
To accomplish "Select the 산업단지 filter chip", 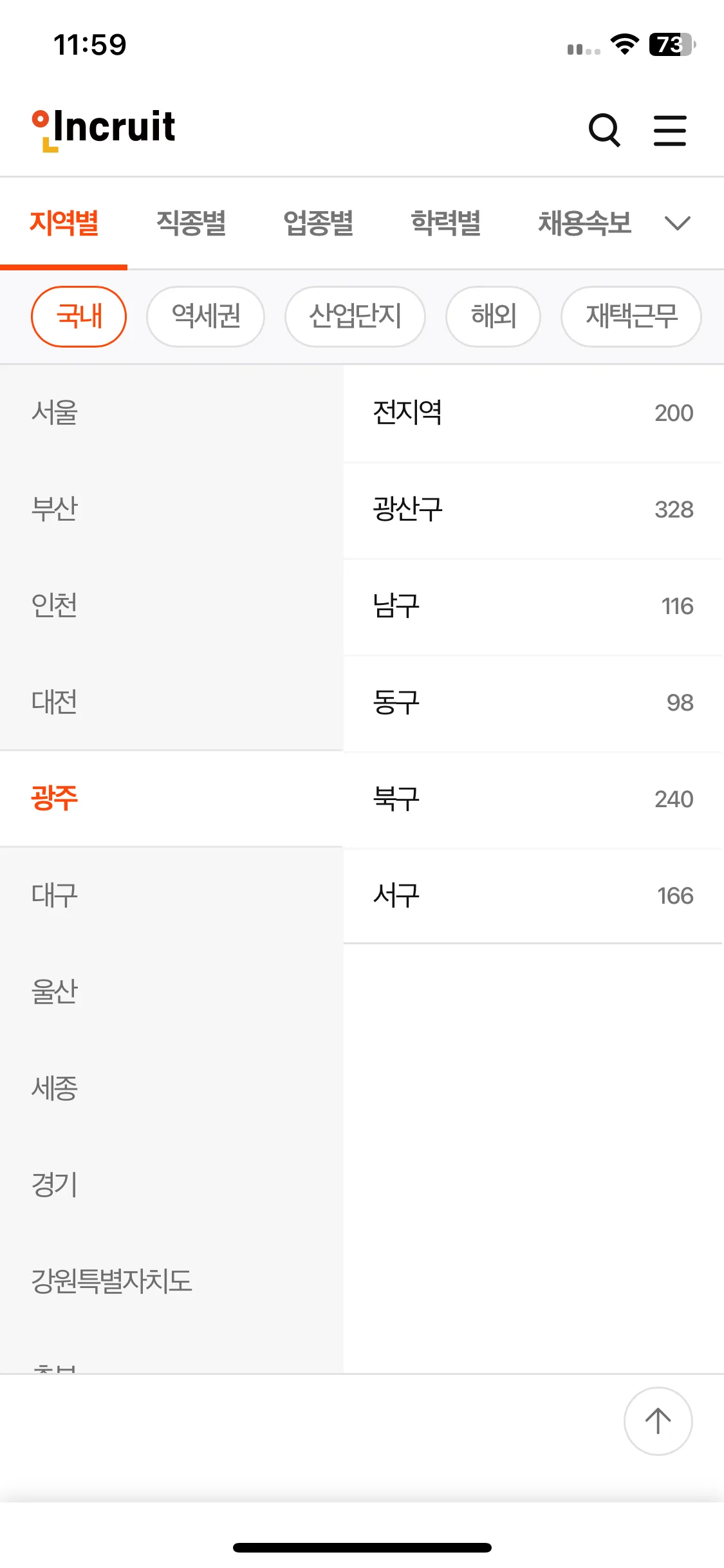I will pyautogui.click(x=355, y=317).
